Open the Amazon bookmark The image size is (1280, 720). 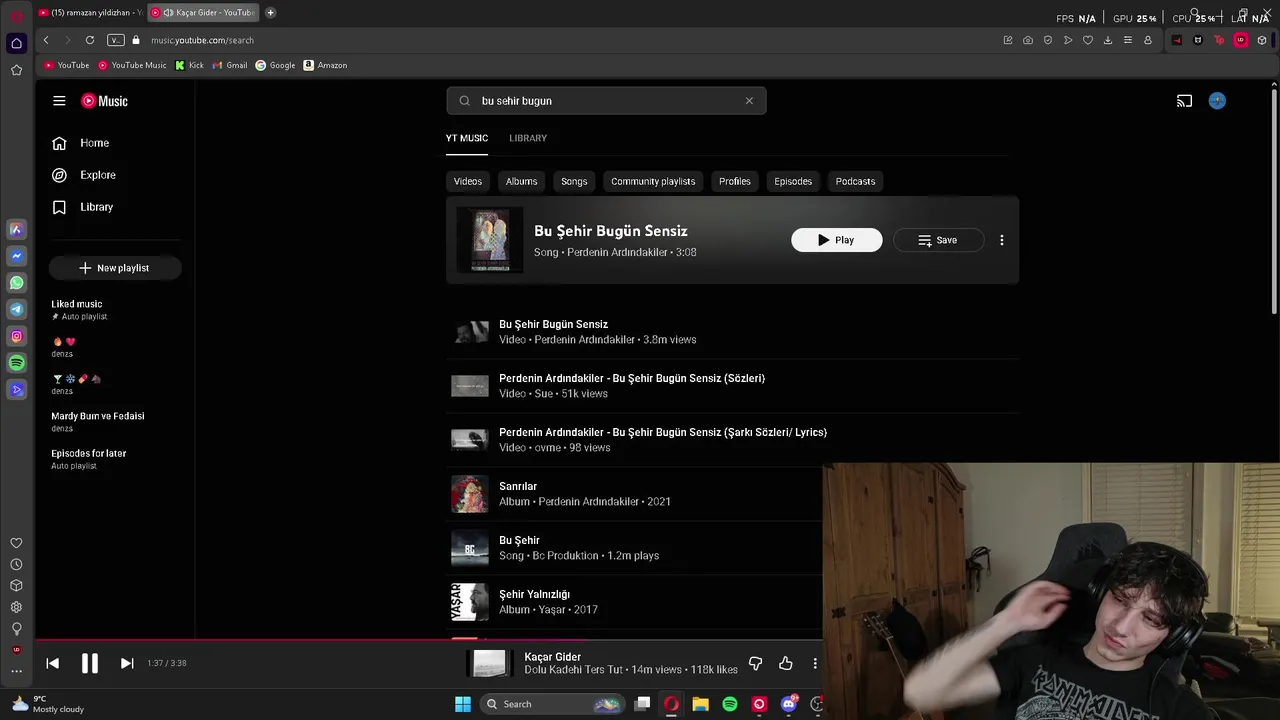click(x=326, y=65)
